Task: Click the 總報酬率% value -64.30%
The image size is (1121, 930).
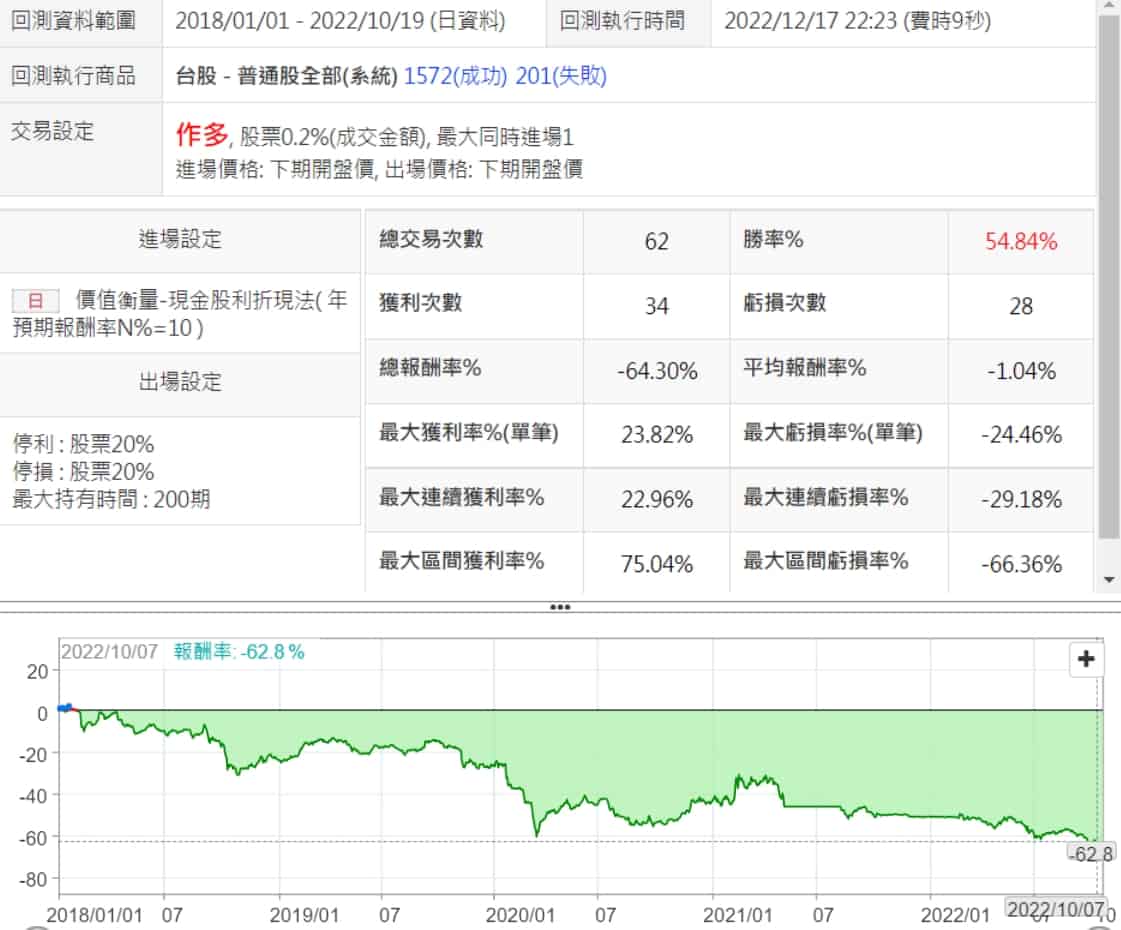Action: coord(657,371)
